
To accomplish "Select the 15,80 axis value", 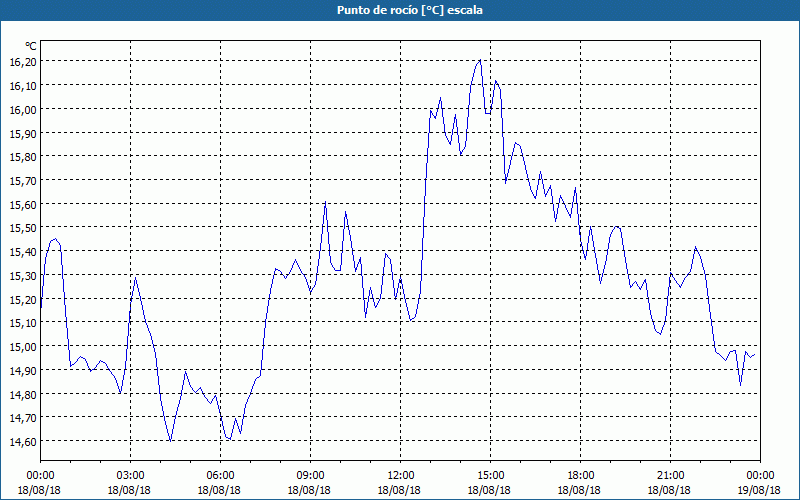I will pos(23,157).
